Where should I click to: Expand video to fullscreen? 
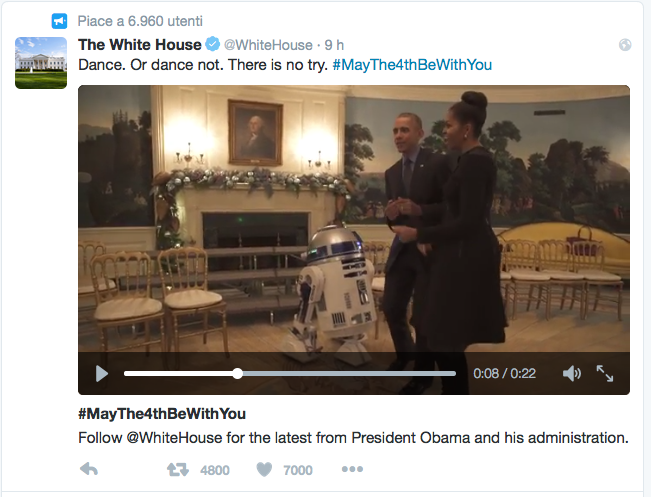605,373
